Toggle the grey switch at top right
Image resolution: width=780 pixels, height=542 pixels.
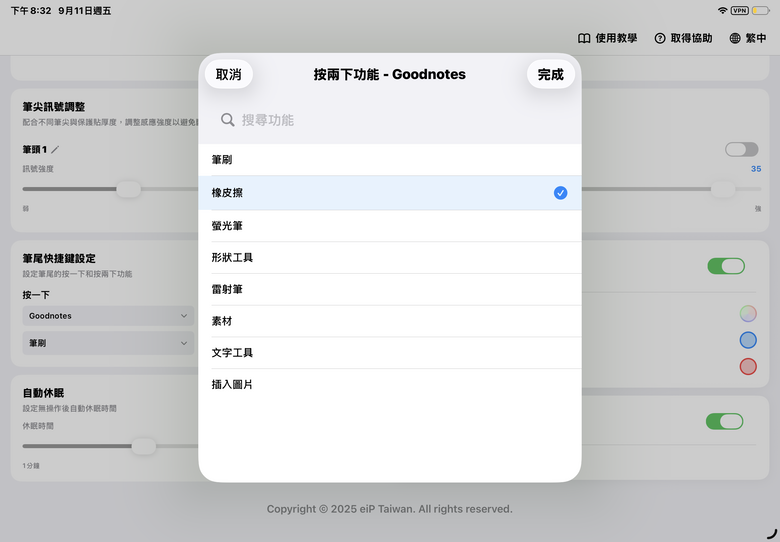tap(741, 149)
